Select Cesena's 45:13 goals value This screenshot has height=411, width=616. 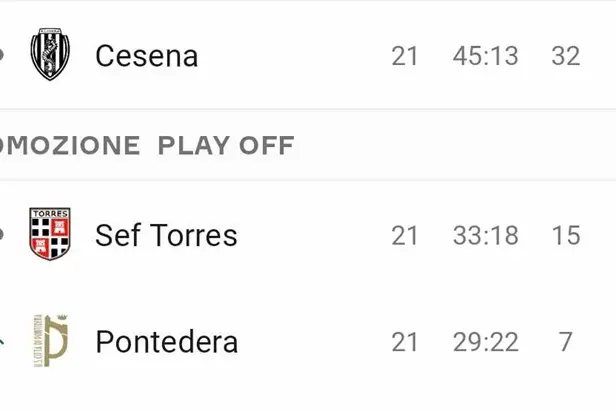click(486, 56)
